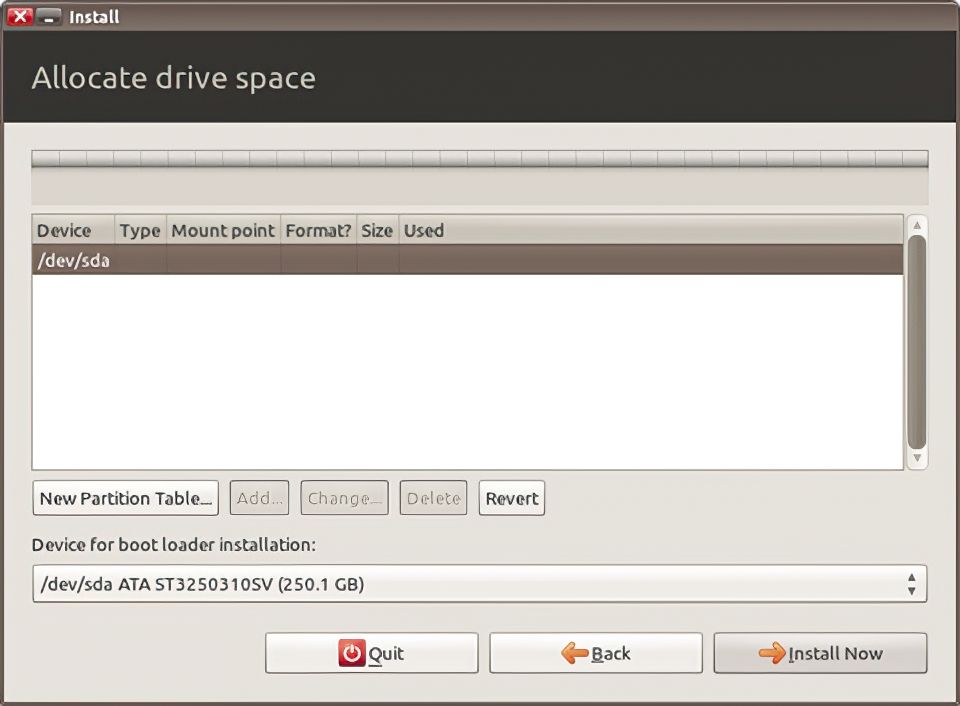Viewport: 960px width, 706px height.
Task: Click the Format? column header
Action: 318,230
